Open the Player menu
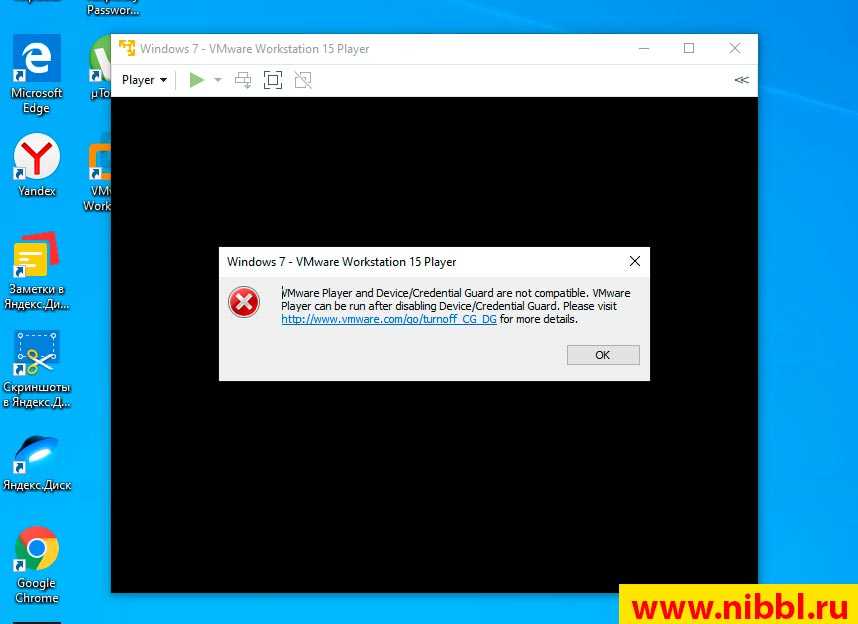This screenshot has height=624, width=858. 144,80
